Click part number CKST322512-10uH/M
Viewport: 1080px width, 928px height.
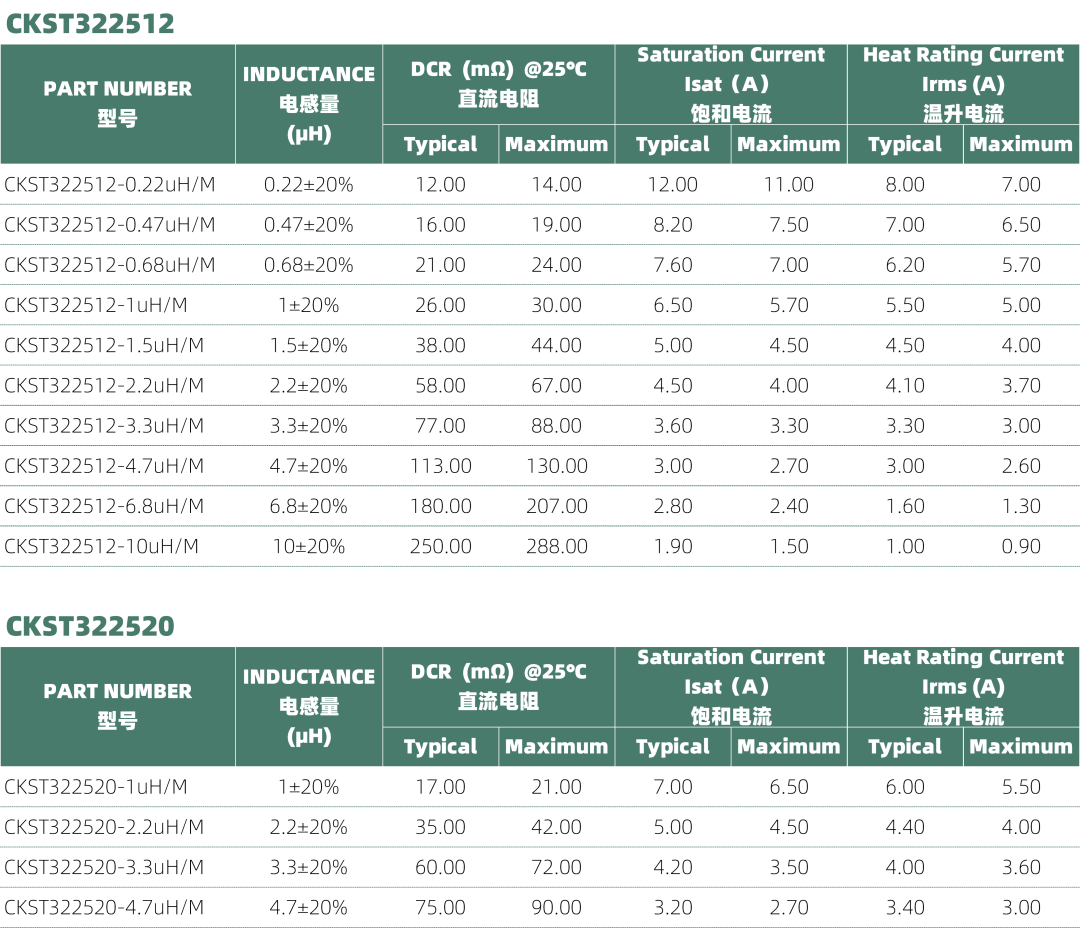pyautogui.click(x=102, y=546)
